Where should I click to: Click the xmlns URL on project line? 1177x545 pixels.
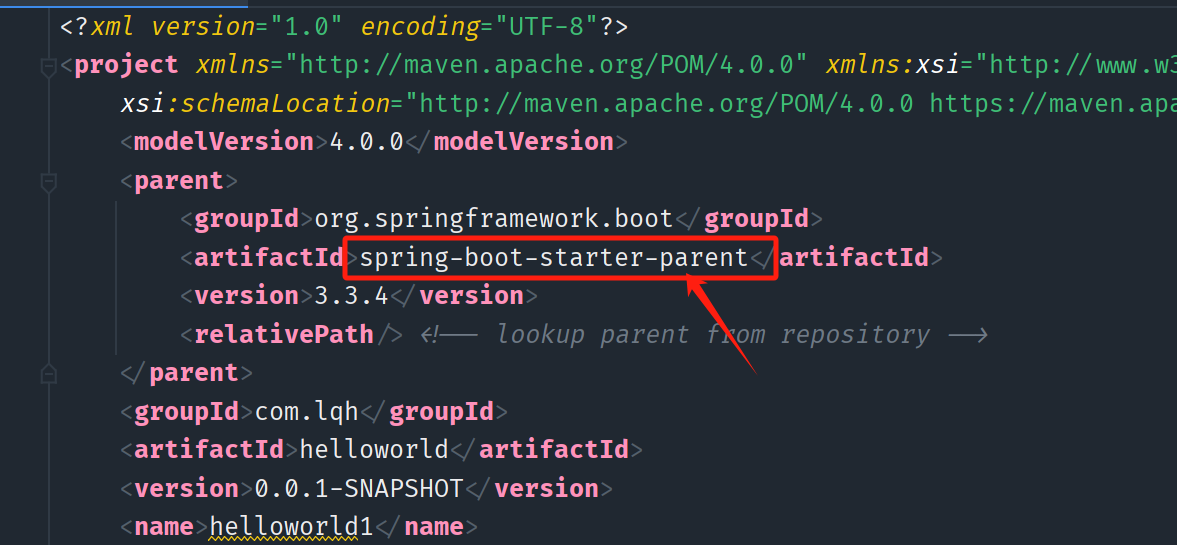[x=547, y=66]
